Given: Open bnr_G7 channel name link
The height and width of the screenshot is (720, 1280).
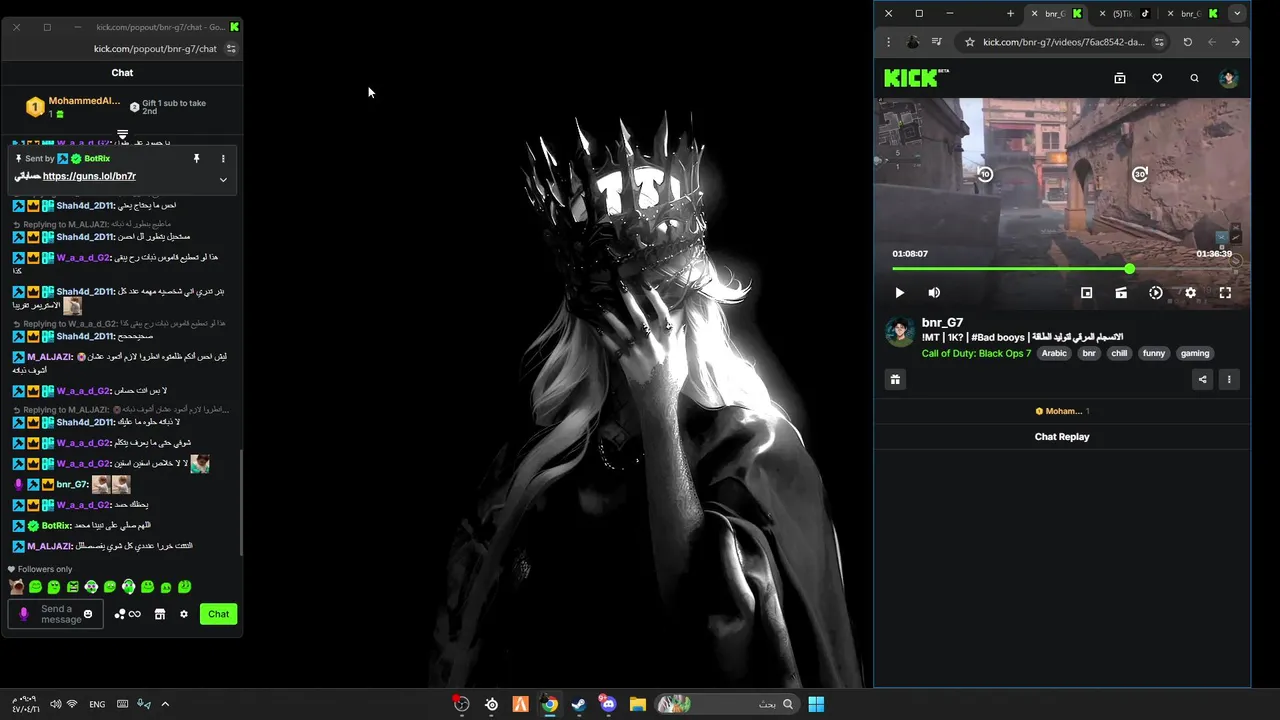Looking at the screenshot, I should [x=942, y=323].
